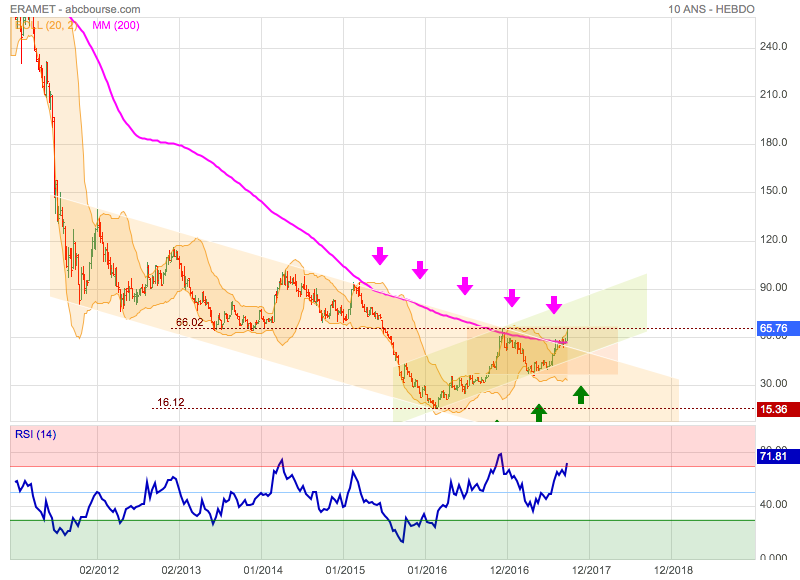Image resolution: width=800 pixels, height=580 pixels.
Task: Click the 210.0 price axis label
Action: [773, 94]
